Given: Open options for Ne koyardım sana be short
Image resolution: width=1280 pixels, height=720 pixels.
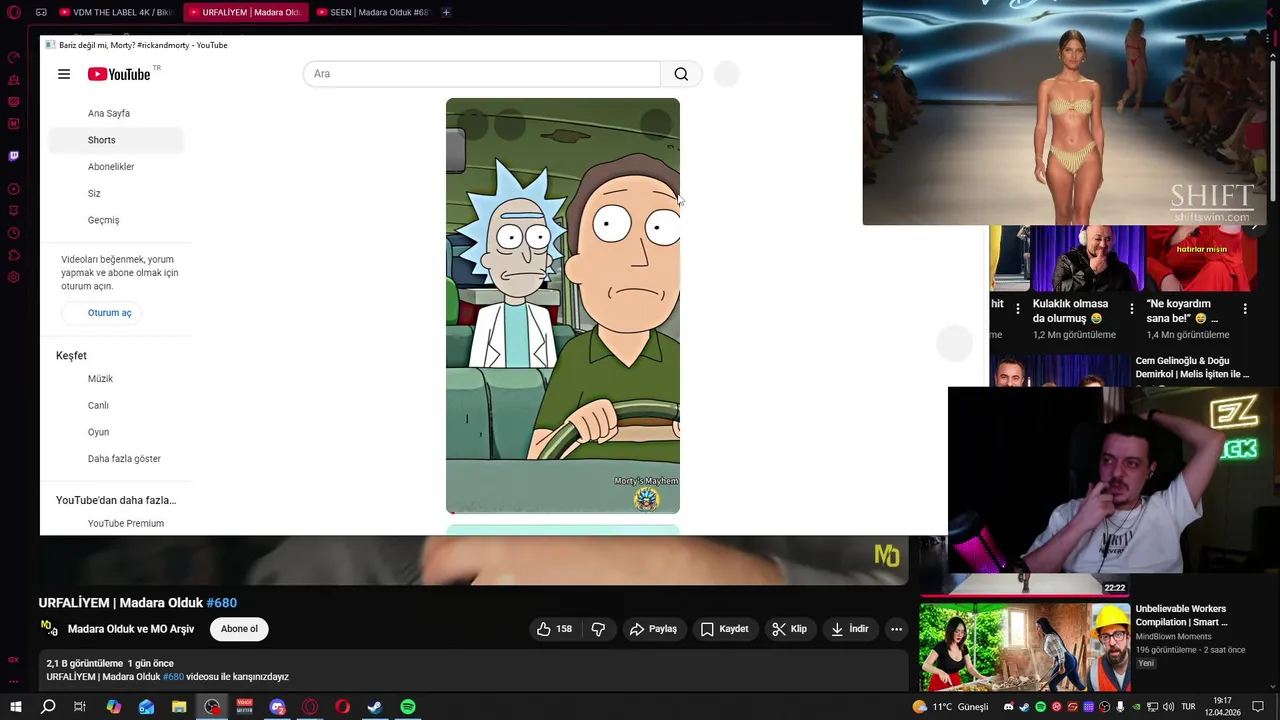Looking at the screenshot, I should click(1245, 309).
